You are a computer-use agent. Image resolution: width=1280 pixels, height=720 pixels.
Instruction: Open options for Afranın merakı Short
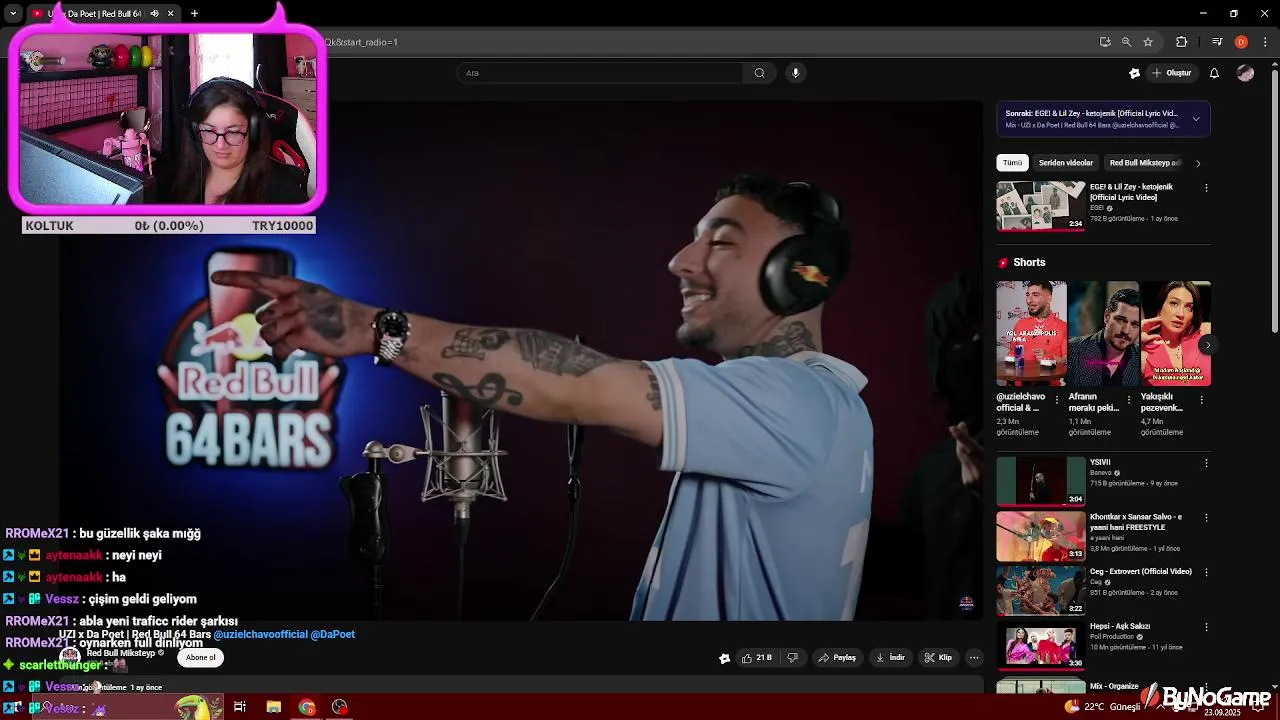1129,400
